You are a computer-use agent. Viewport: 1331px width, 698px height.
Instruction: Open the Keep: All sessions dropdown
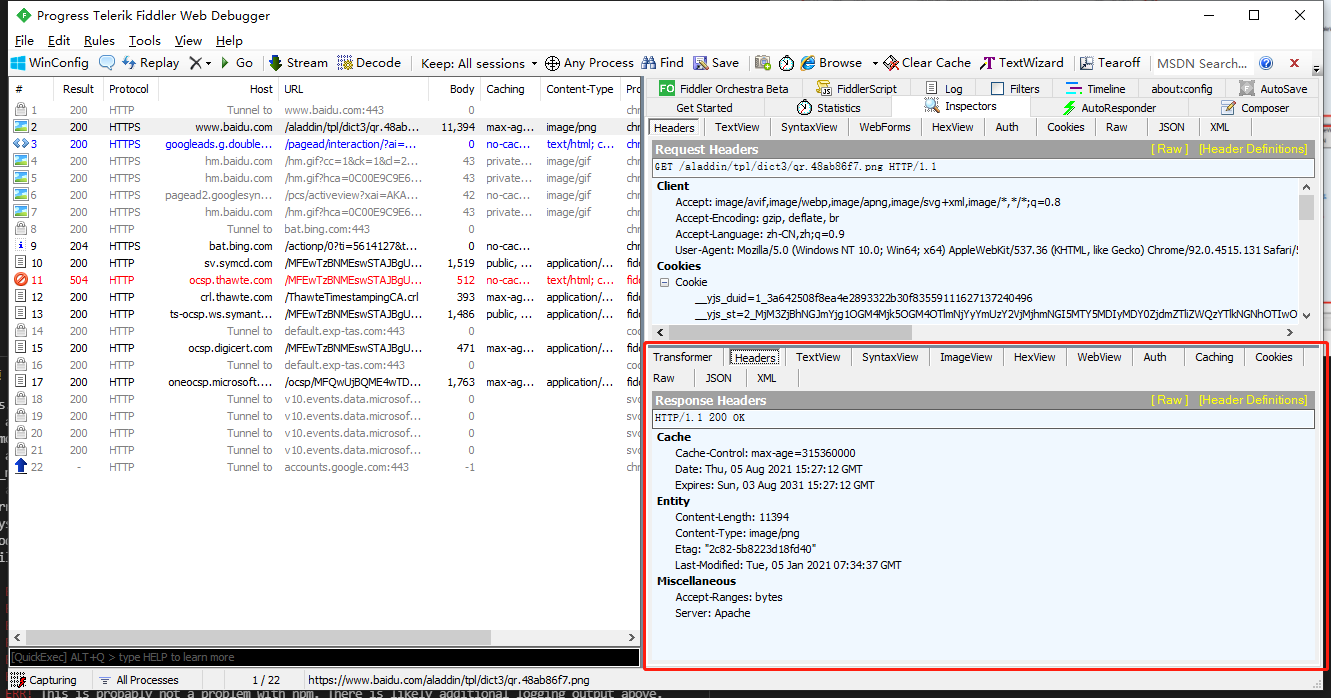click(479, 63)
